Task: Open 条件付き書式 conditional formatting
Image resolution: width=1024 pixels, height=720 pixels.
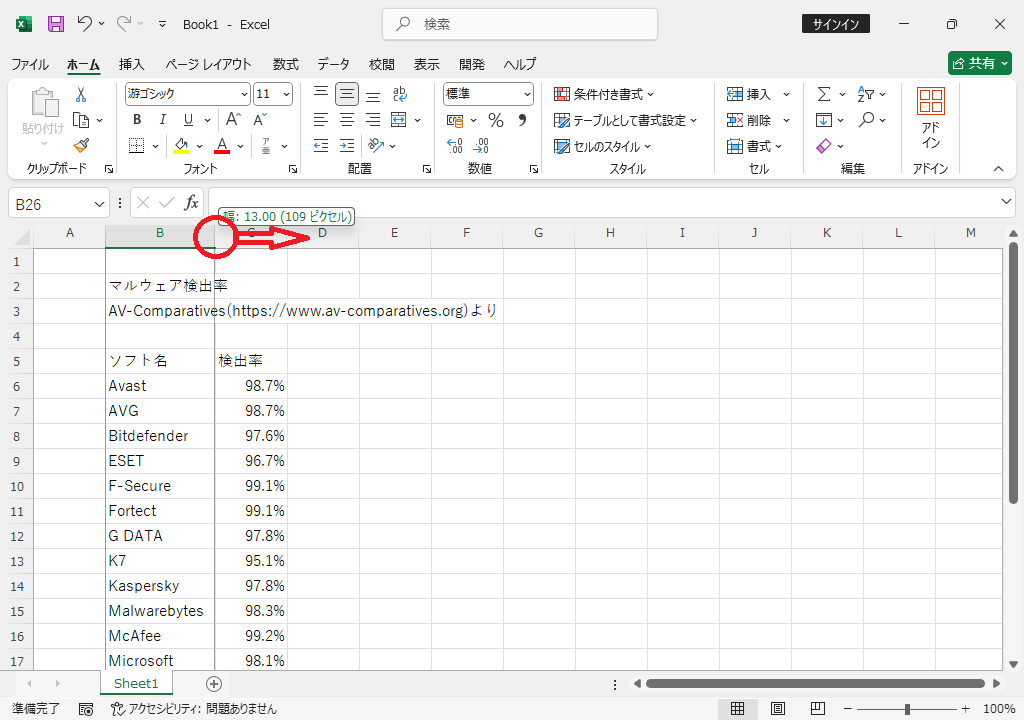Action: point(604,94)
